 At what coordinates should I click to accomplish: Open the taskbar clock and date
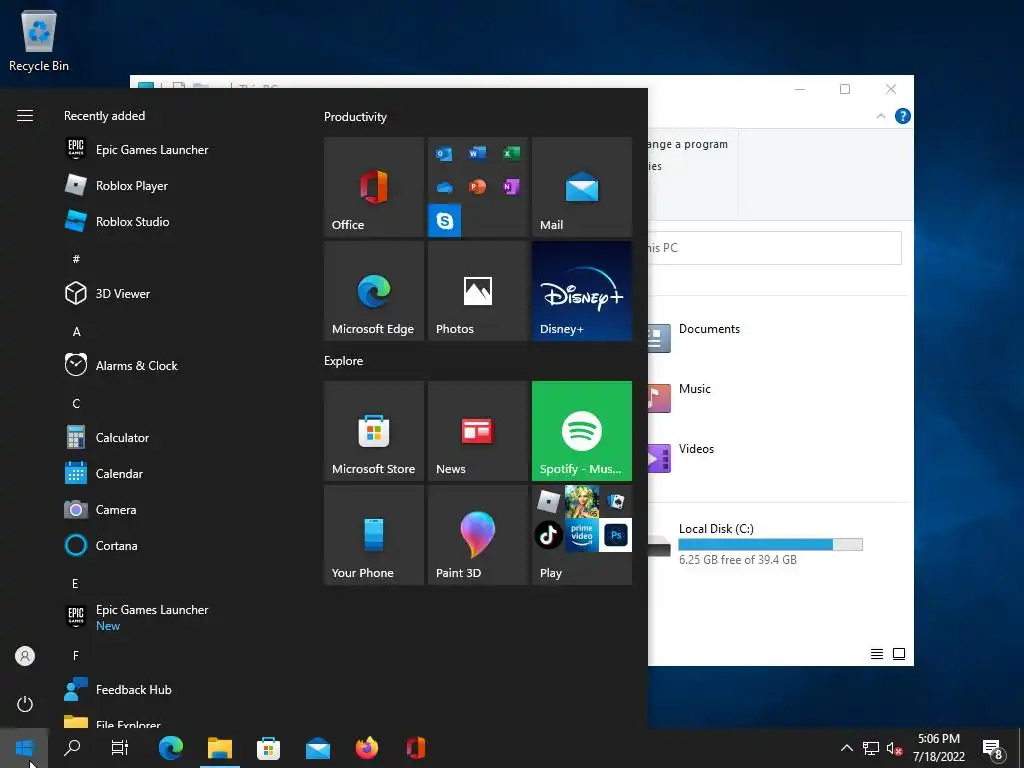[938, 748]
